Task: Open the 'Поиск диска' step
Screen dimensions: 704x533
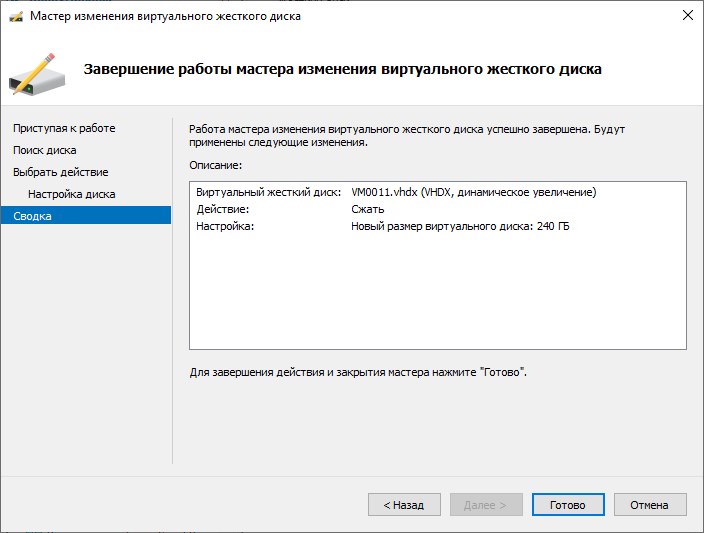Action: (45, 150)
